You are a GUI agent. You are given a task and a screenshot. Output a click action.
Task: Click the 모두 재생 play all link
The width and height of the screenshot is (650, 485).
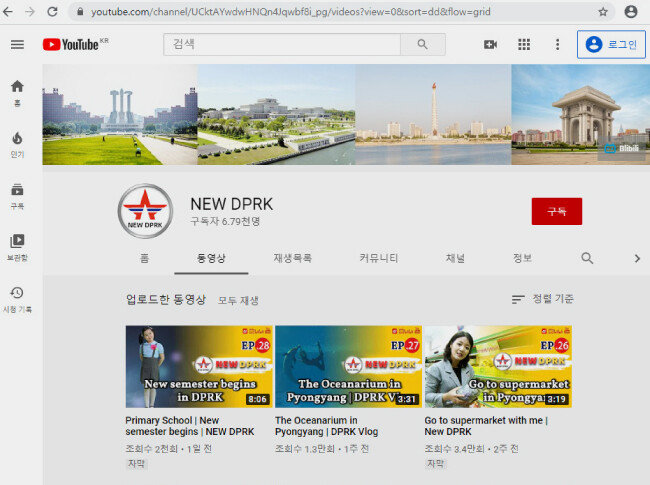(238, 300)
